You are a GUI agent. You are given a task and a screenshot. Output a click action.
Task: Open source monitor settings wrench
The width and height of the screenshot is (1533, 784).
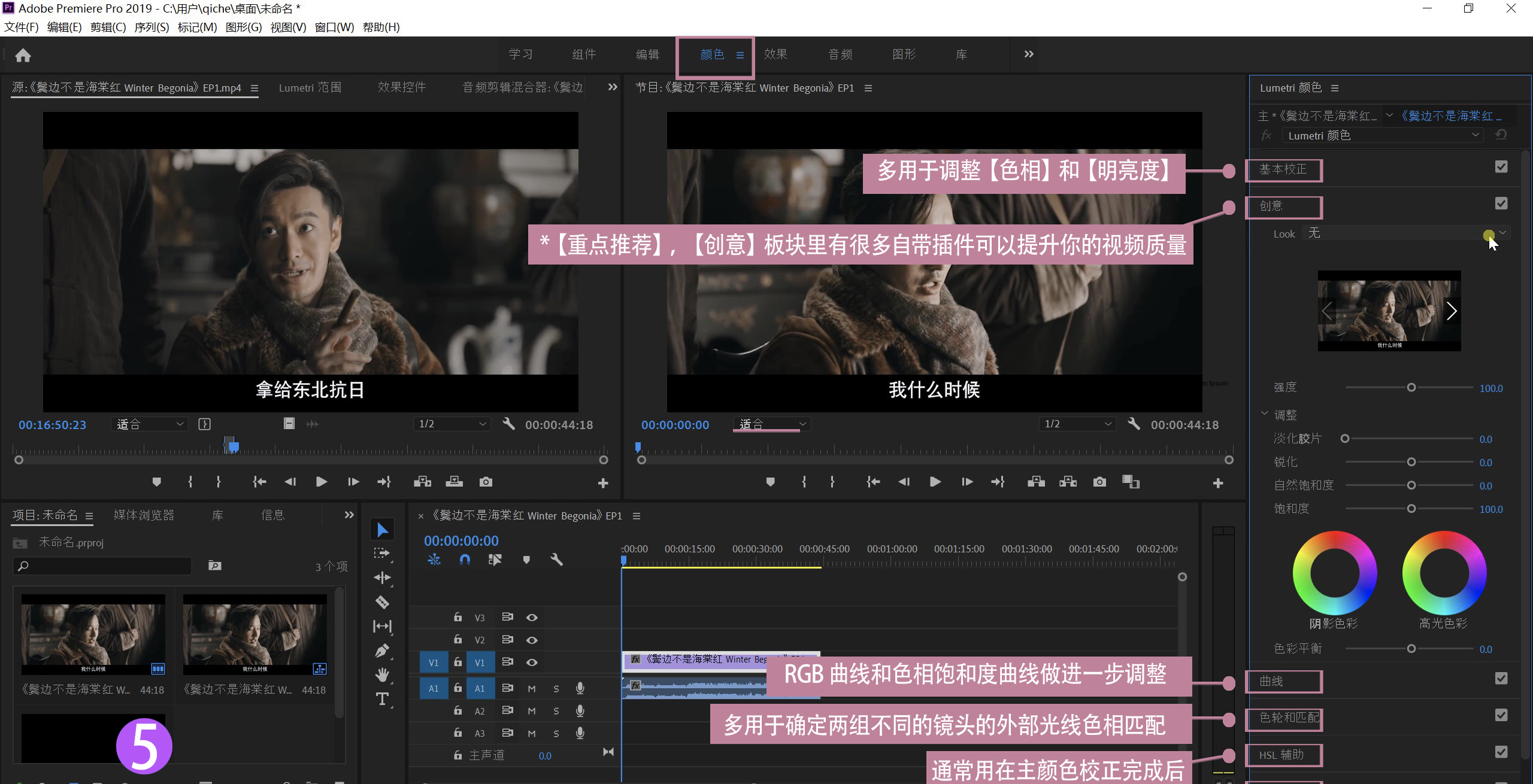coord(508,424)
